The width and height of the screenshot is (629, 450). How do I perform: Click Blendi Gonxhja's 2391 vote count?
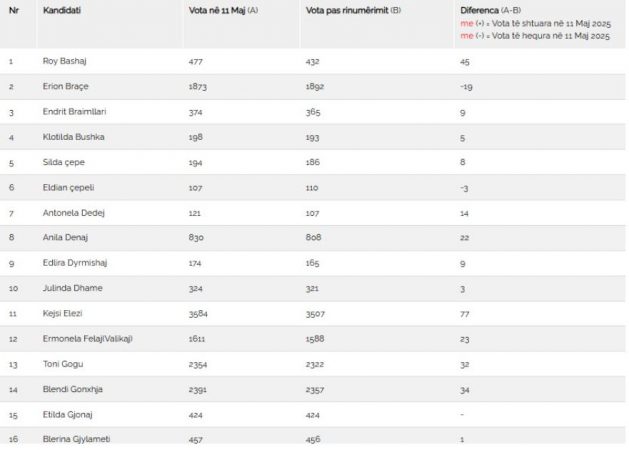coord(198,389)
